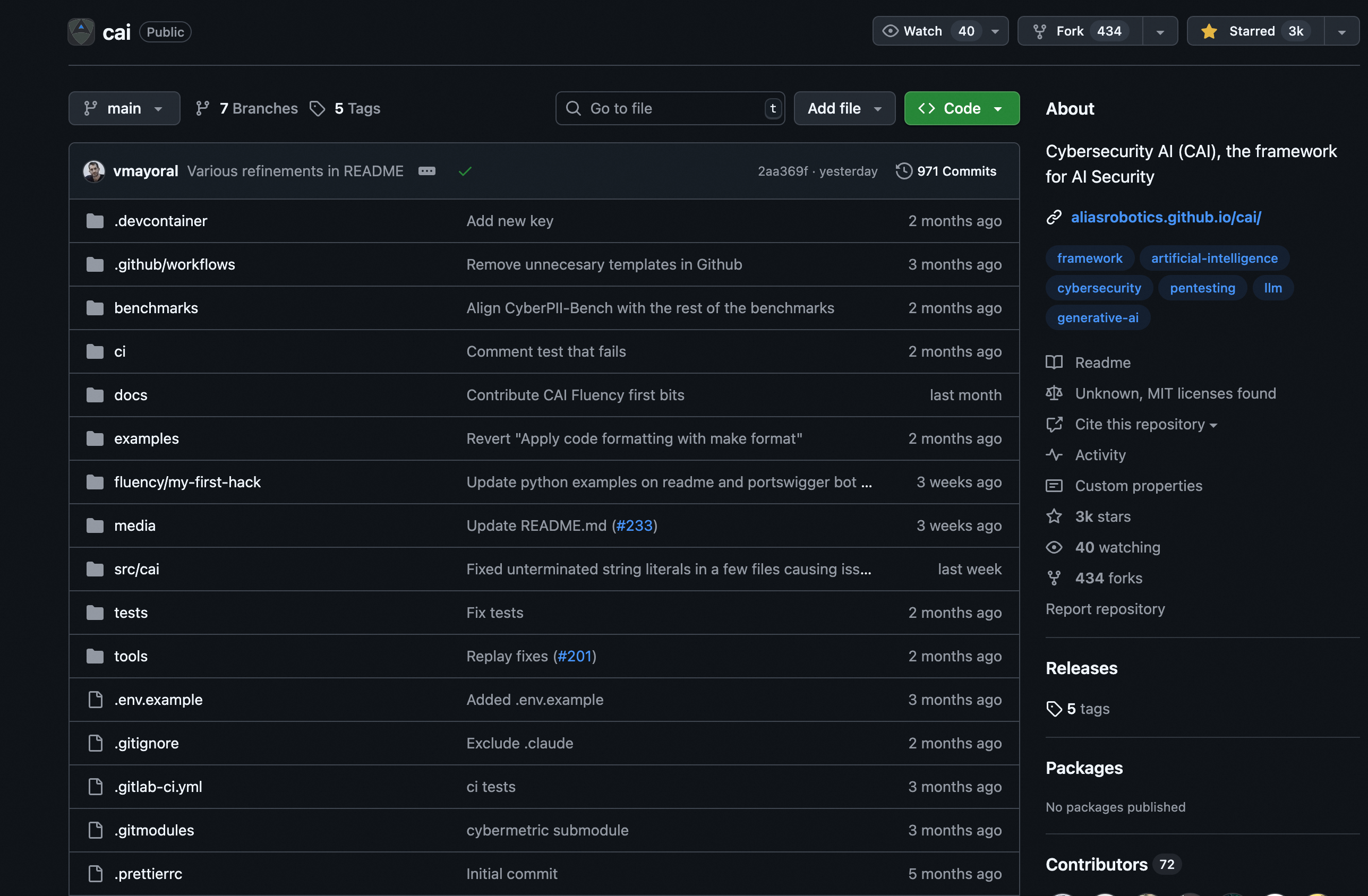Open the Add file dropdown
The image size is (1368, 896).
coord(844,109)
